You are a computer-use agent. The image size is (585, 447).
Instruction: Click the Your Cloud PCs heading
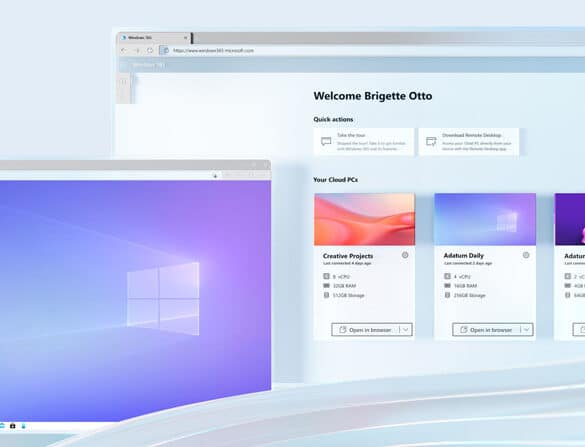(x=335, y=180)
